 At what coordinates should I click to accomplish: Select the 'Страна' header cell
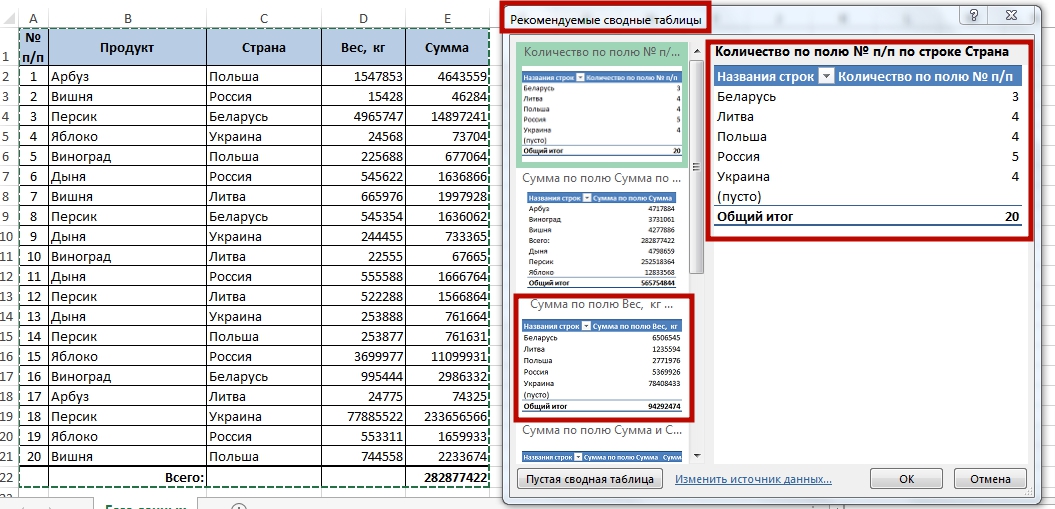click(264, 47)
